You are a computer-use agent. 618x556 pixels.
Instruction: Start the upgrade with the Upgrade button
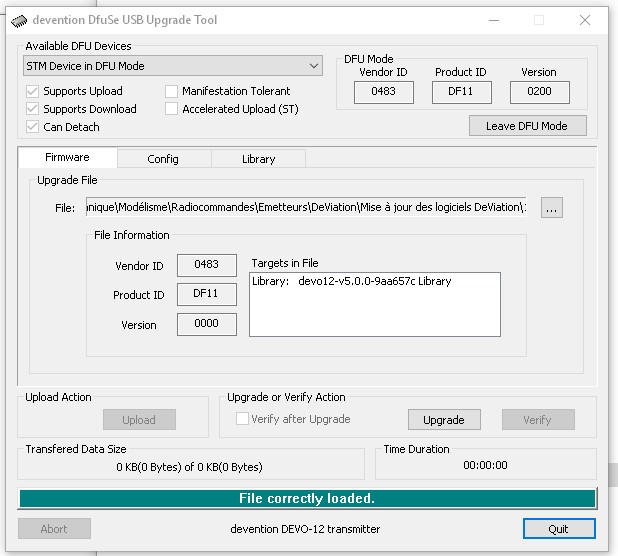444,420
